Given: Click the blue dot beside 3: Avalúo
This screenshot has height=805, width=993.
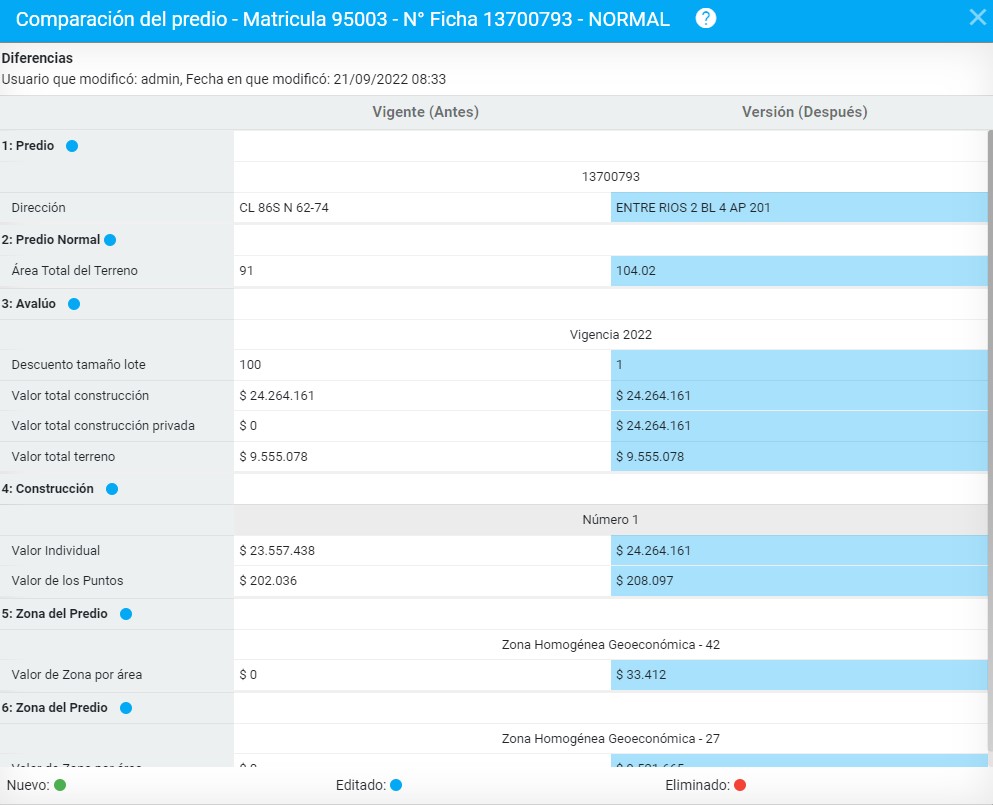Looking at the screenshot, I should point(73,304).
